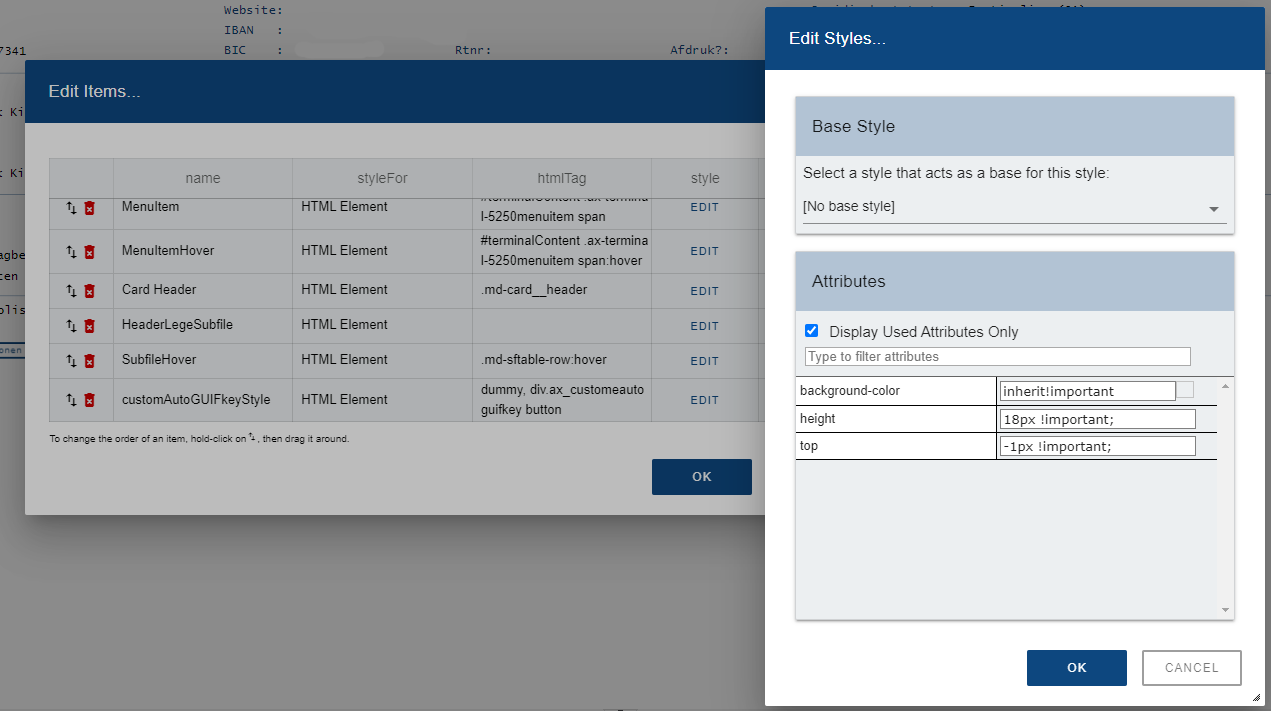
Task: Delete the customAutoGUIFkeyStyle row
Action: (89, 400)
